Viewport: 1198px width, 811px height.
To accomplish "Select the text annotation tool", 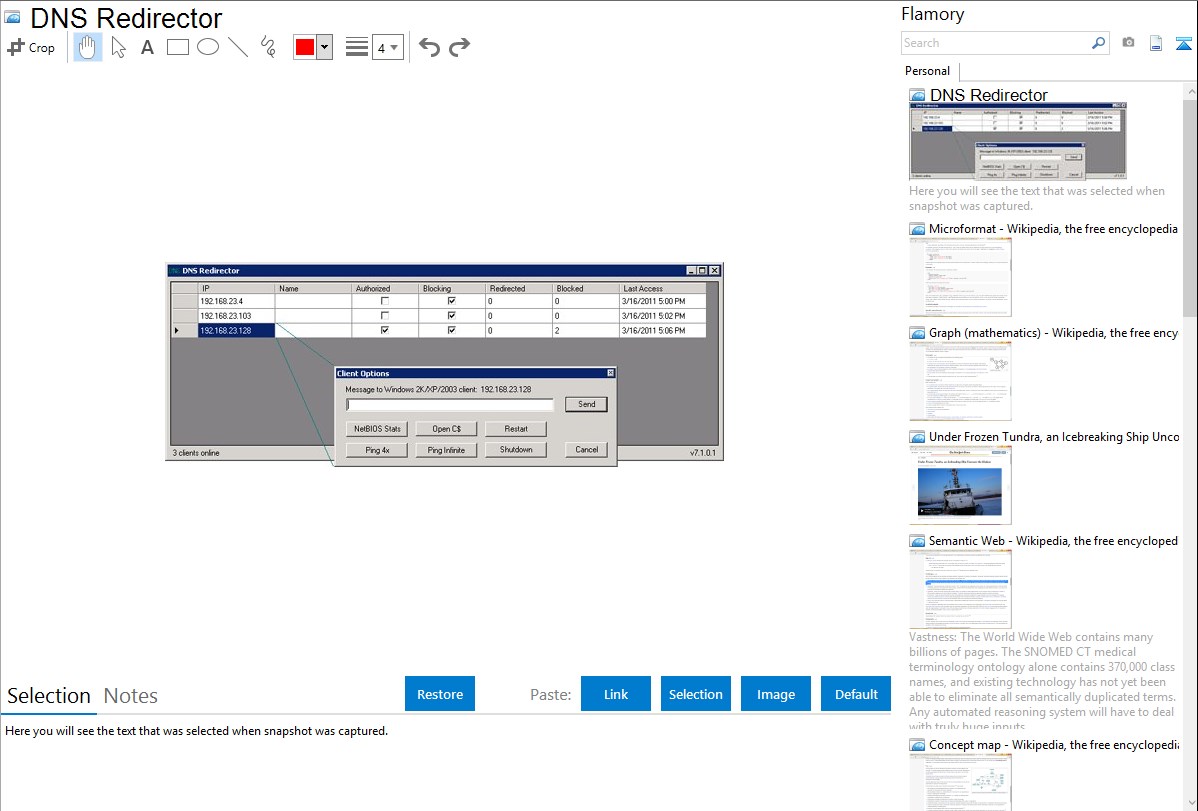I will click(x=147, y=47).
